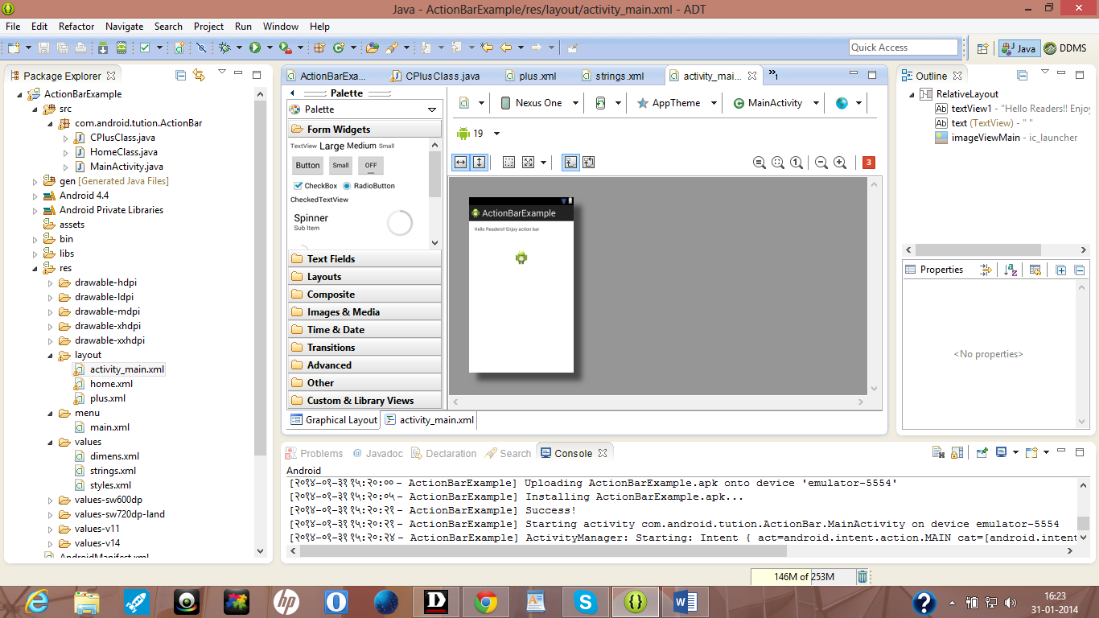Screen dimensions: 1099x618
Task: Click the Android SDK Manager toolbar icon
Action: pyautogui.click(x=103, y=48)
